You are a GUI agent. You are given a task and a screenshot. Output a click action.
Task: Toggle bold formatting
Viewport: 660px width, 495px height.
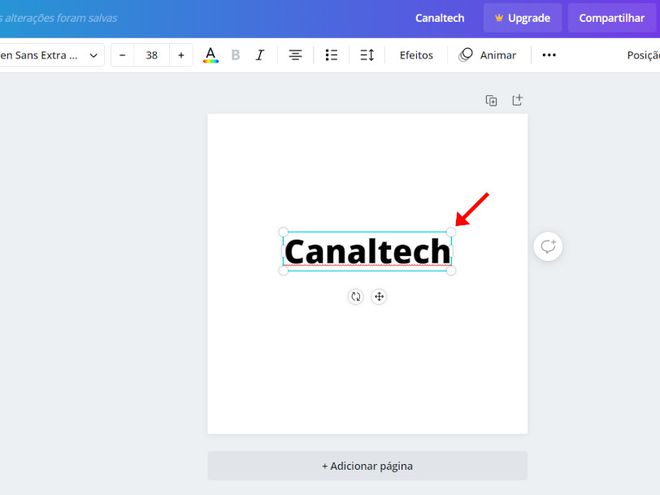pyautogui.click(x=236, y=55)
